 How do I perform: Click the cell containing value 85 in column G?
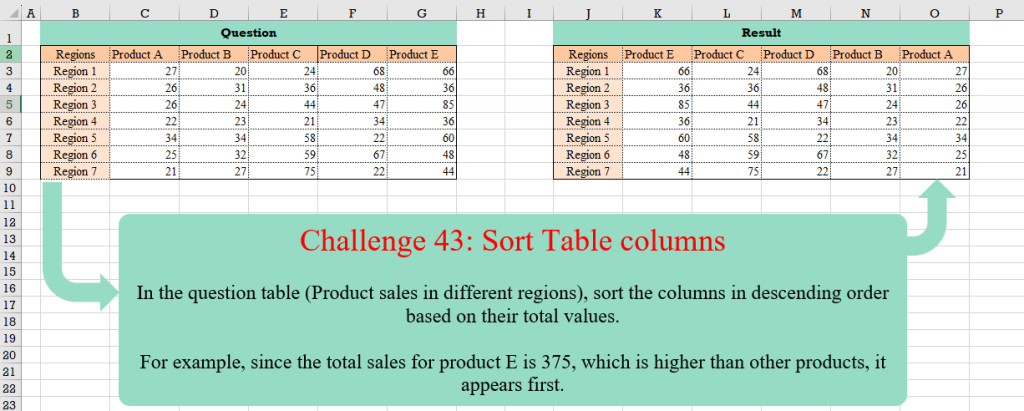[x=421, y=104]
